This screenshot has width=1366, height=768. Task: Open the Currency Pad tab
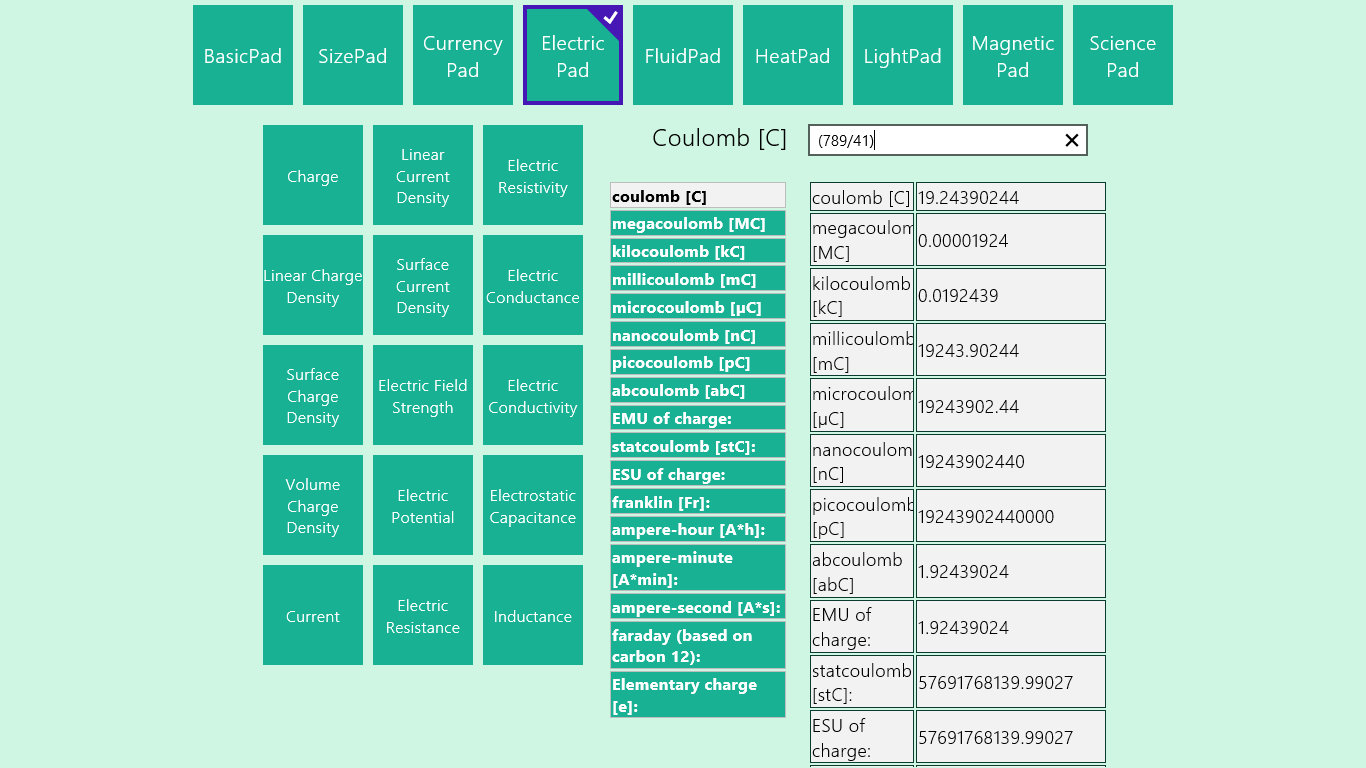point(463,56)
